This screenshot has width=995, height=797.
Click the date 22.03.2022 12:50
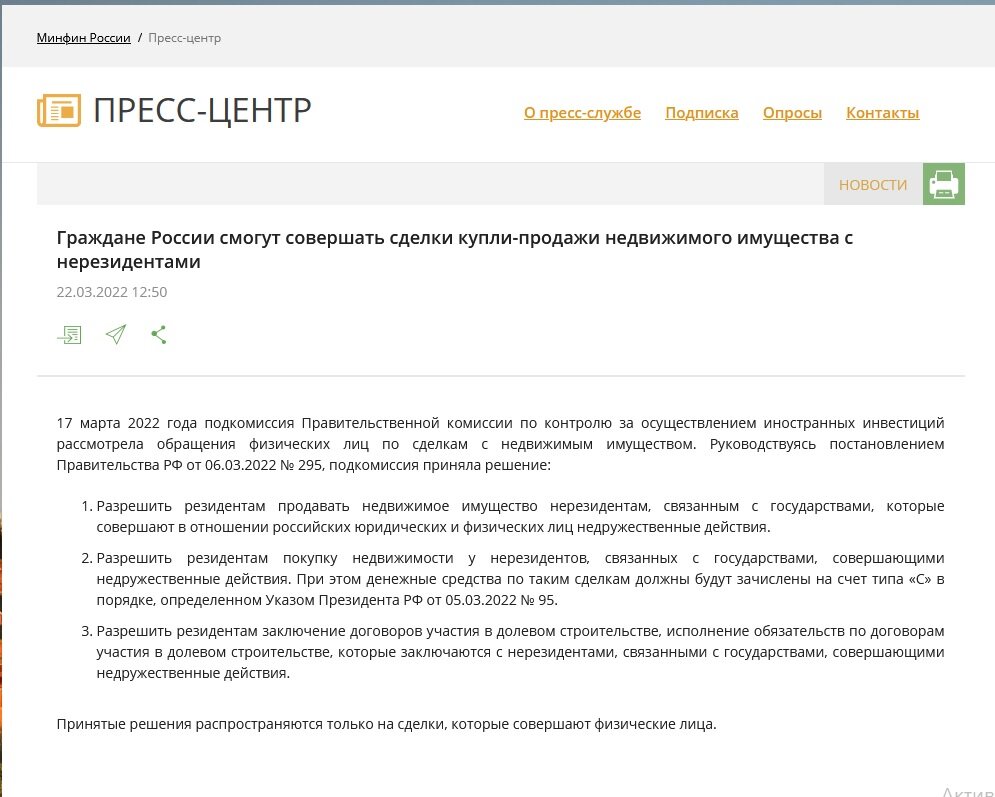[112, 292]
